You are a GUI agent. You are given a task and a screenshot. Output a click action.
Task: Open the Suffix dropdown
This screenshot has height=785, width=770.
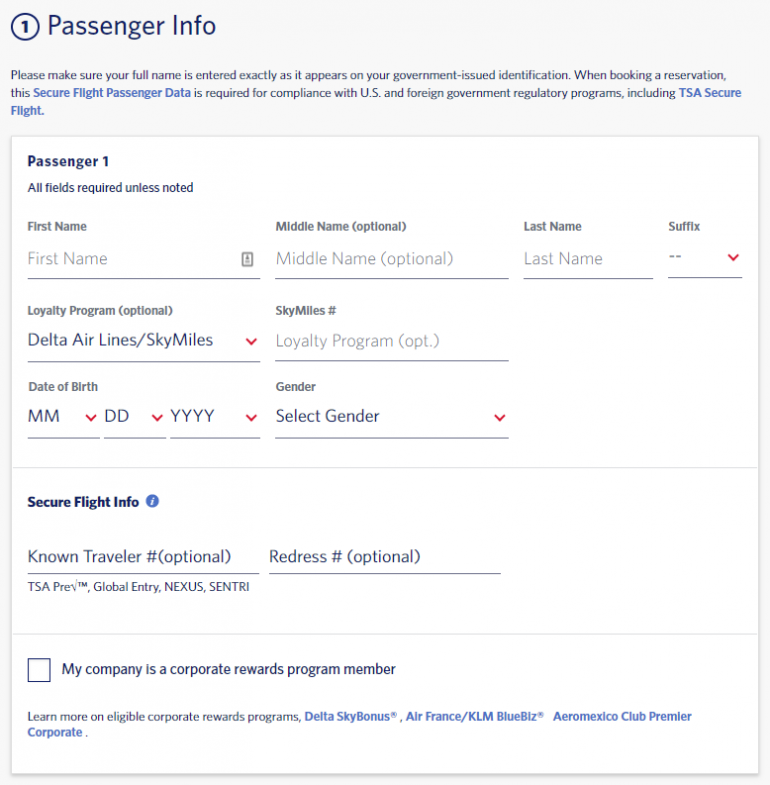tap(705, 258)
